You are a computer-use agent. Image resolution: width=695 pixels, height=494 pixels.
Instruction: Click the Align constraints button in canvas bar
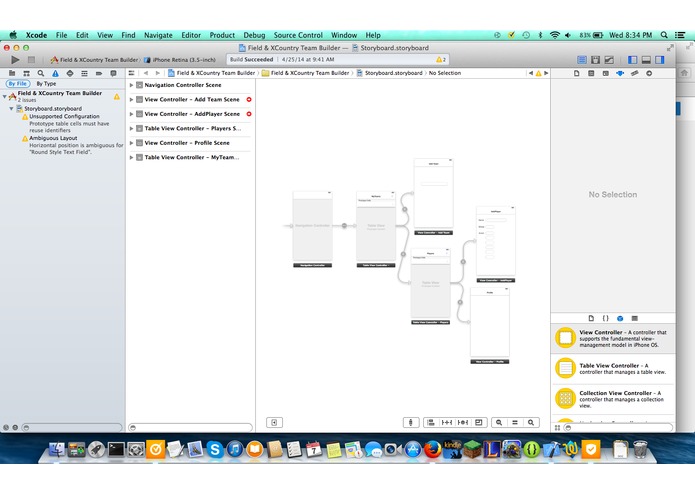[x=431, y=422]
